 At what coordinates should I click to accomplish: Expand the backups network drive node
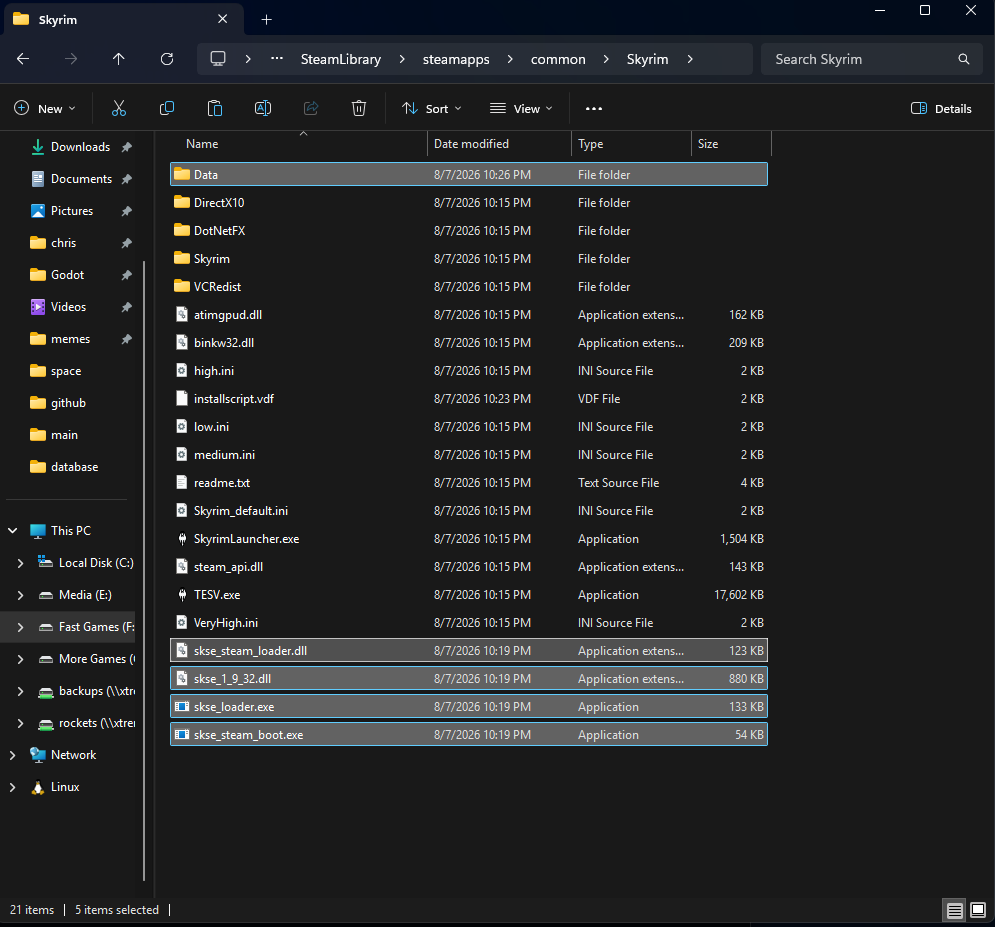tap(20, 690)
